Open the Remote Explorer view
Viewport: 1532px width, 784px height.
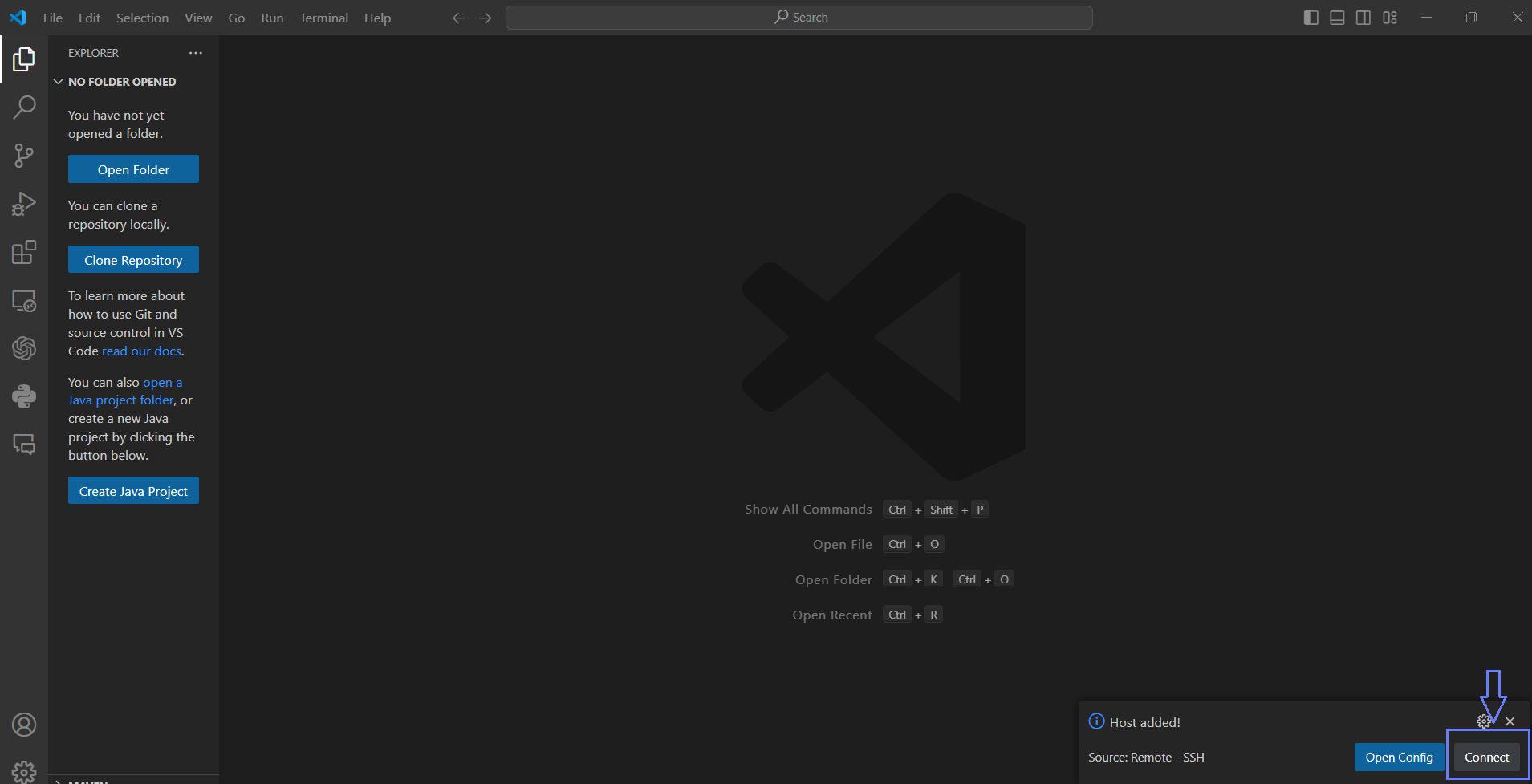coord(24,301)
